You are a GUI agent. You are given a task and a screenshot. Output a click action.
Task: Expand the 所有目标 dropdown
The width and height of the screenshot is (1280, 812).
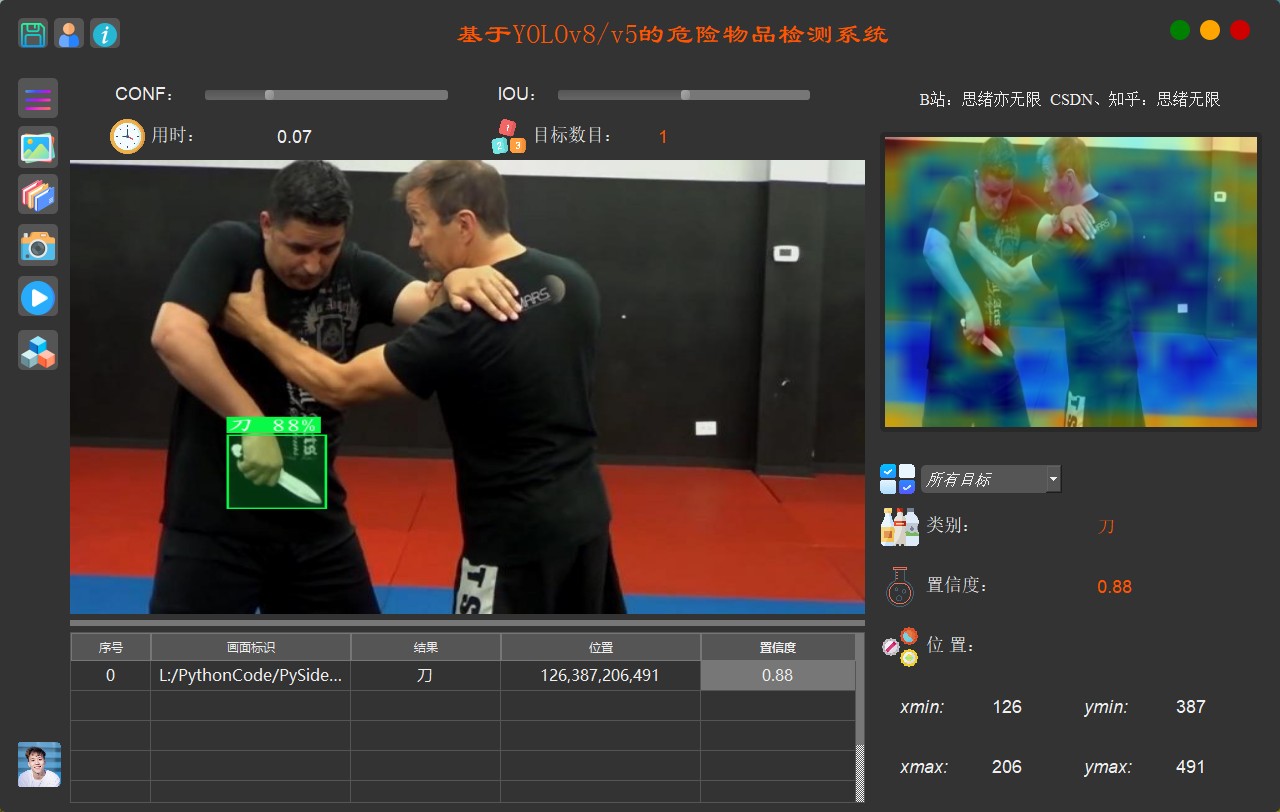point(985,479)
